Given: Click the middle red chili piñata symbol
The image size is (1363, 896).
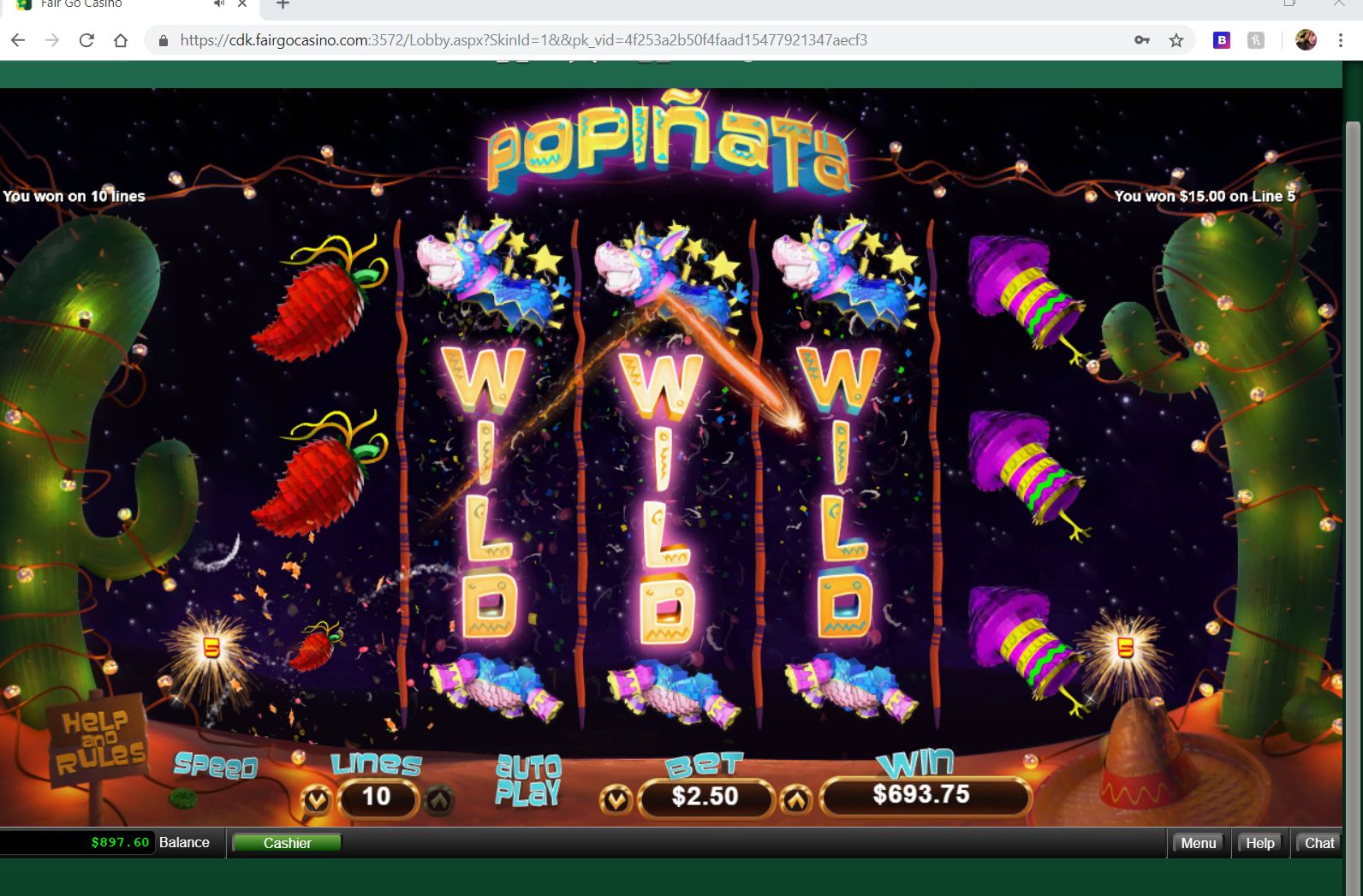Looking at the screenshot, I should coord(319,472).
